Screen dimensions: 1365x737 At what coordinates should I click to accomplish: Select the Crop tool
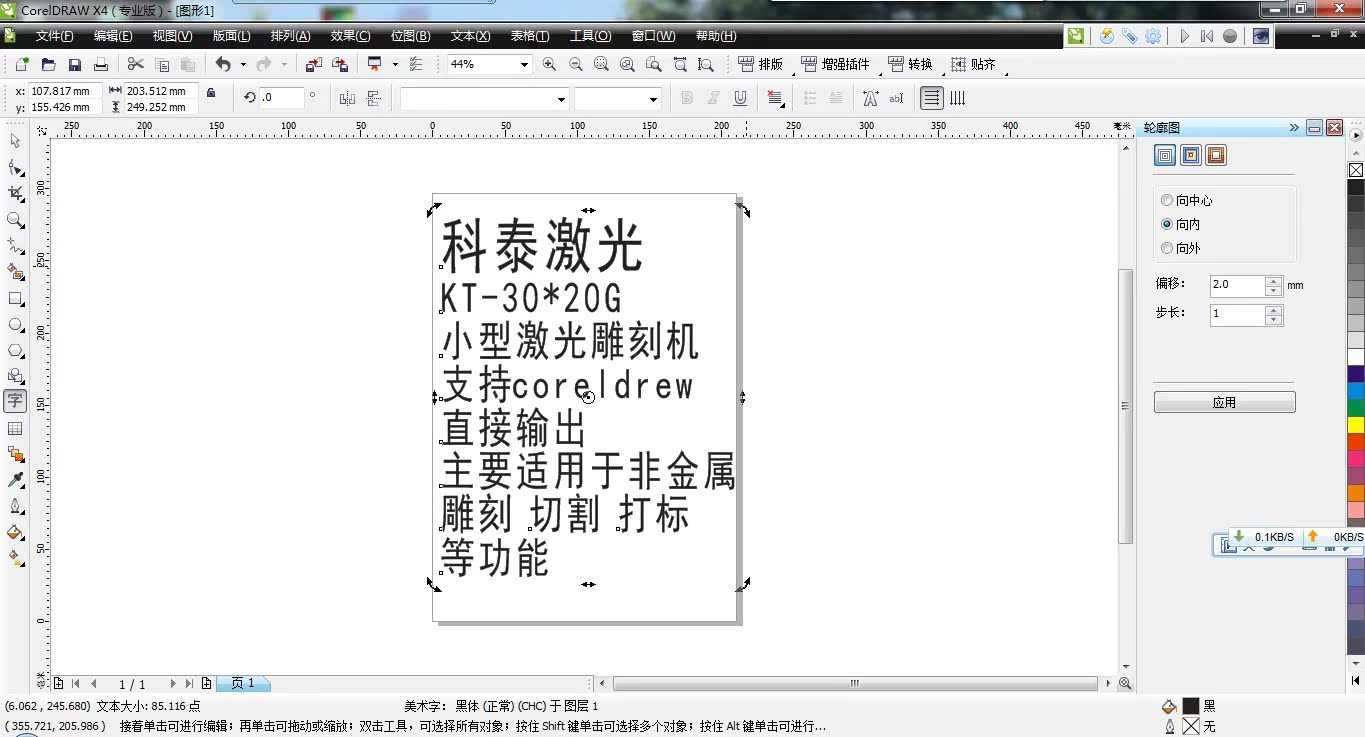(x=15, y=193)
